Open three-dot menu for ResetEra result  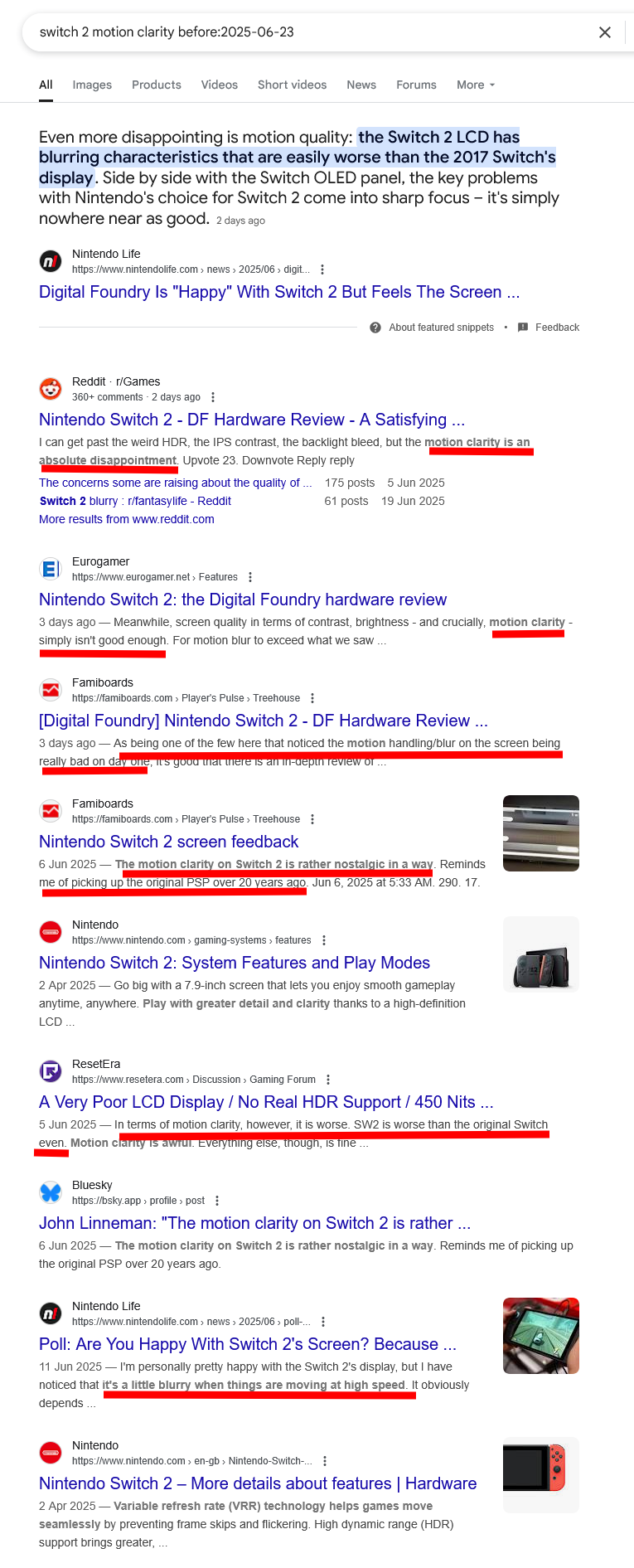point(328,1080)
